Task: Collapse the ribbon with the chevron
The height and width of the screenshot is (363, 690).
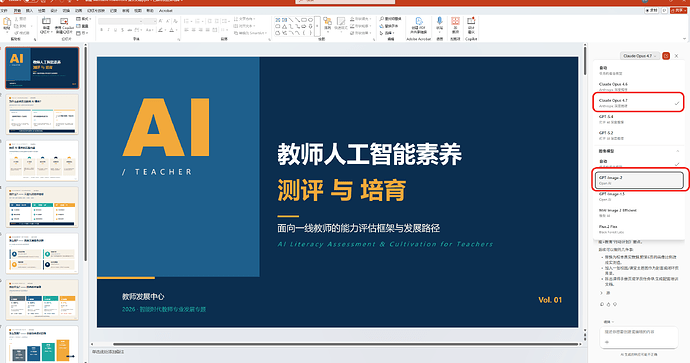Action: point(684,39)
